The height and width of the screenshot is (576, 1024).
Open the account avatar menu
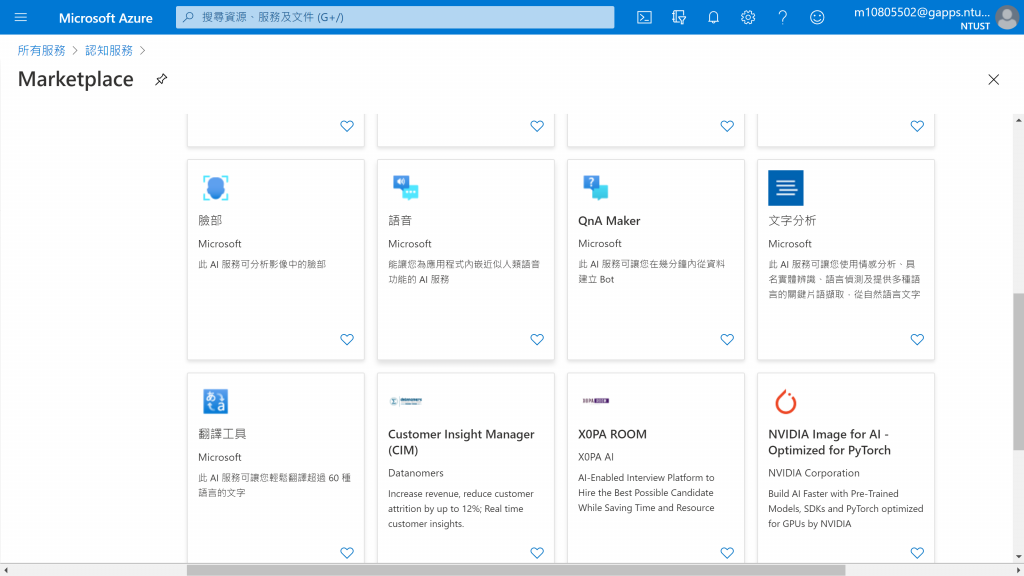click(x=1007, y=18)
